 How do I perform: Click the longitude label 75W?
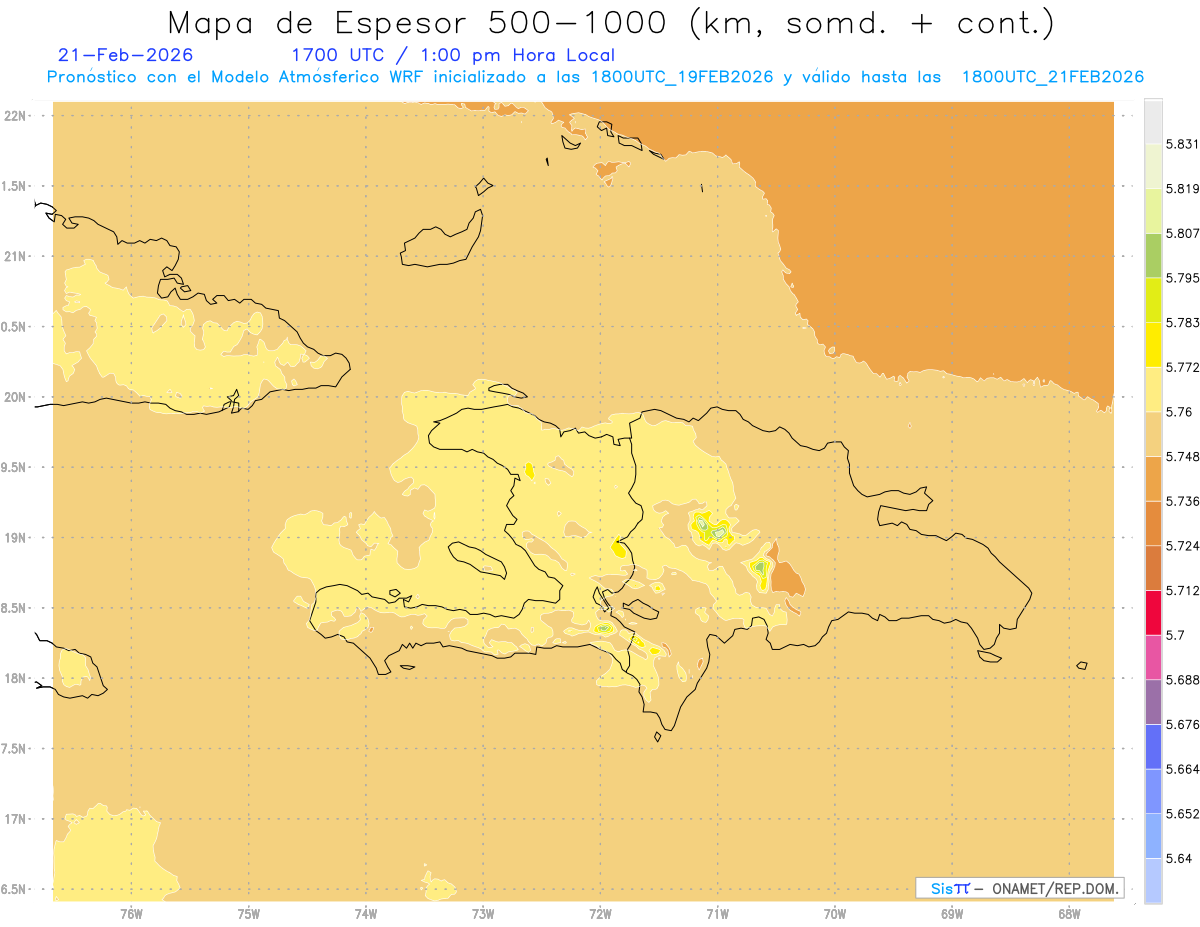point(249,913)
